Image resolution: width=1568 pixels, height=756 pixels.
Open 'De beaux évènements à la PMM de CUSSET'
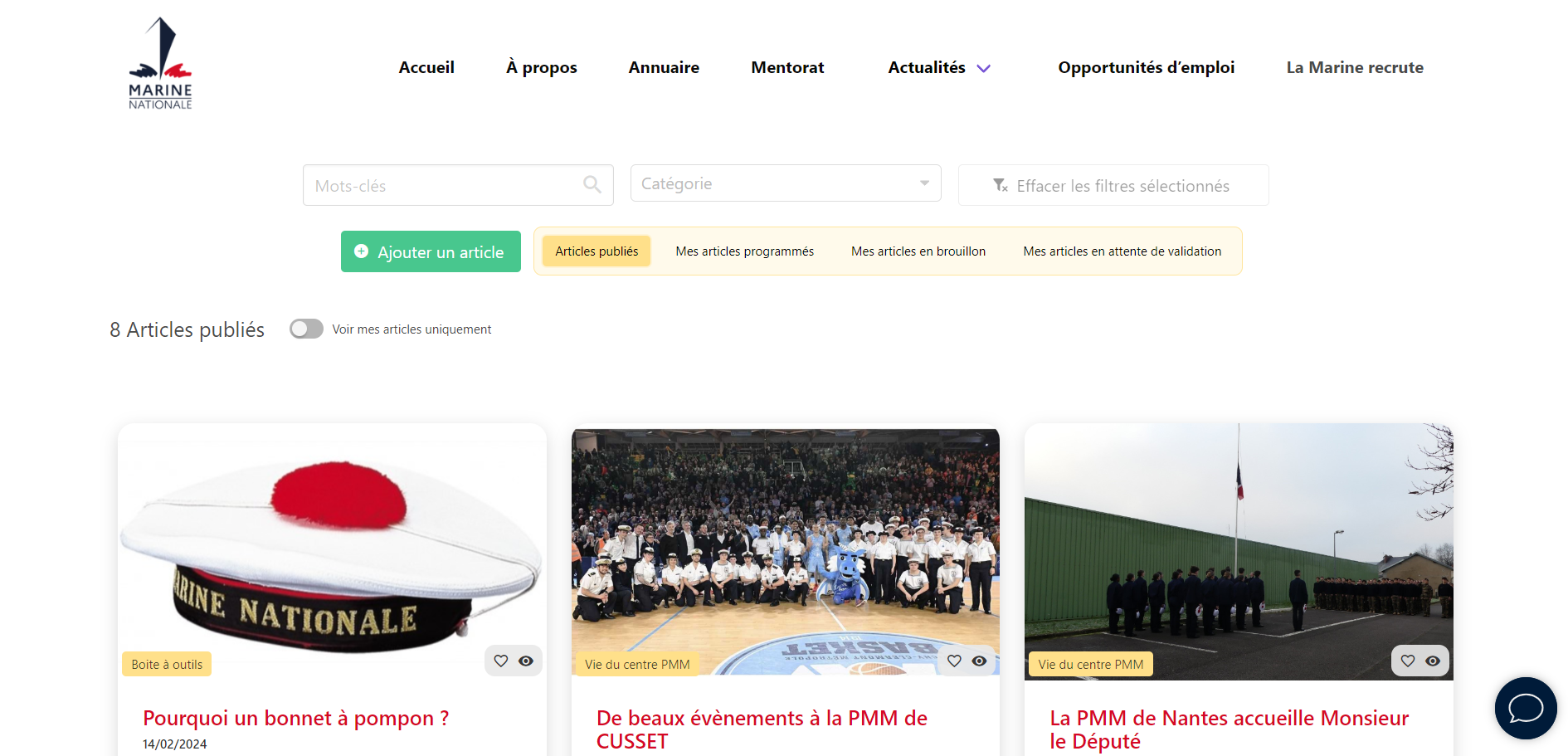[x=762, y=729]
